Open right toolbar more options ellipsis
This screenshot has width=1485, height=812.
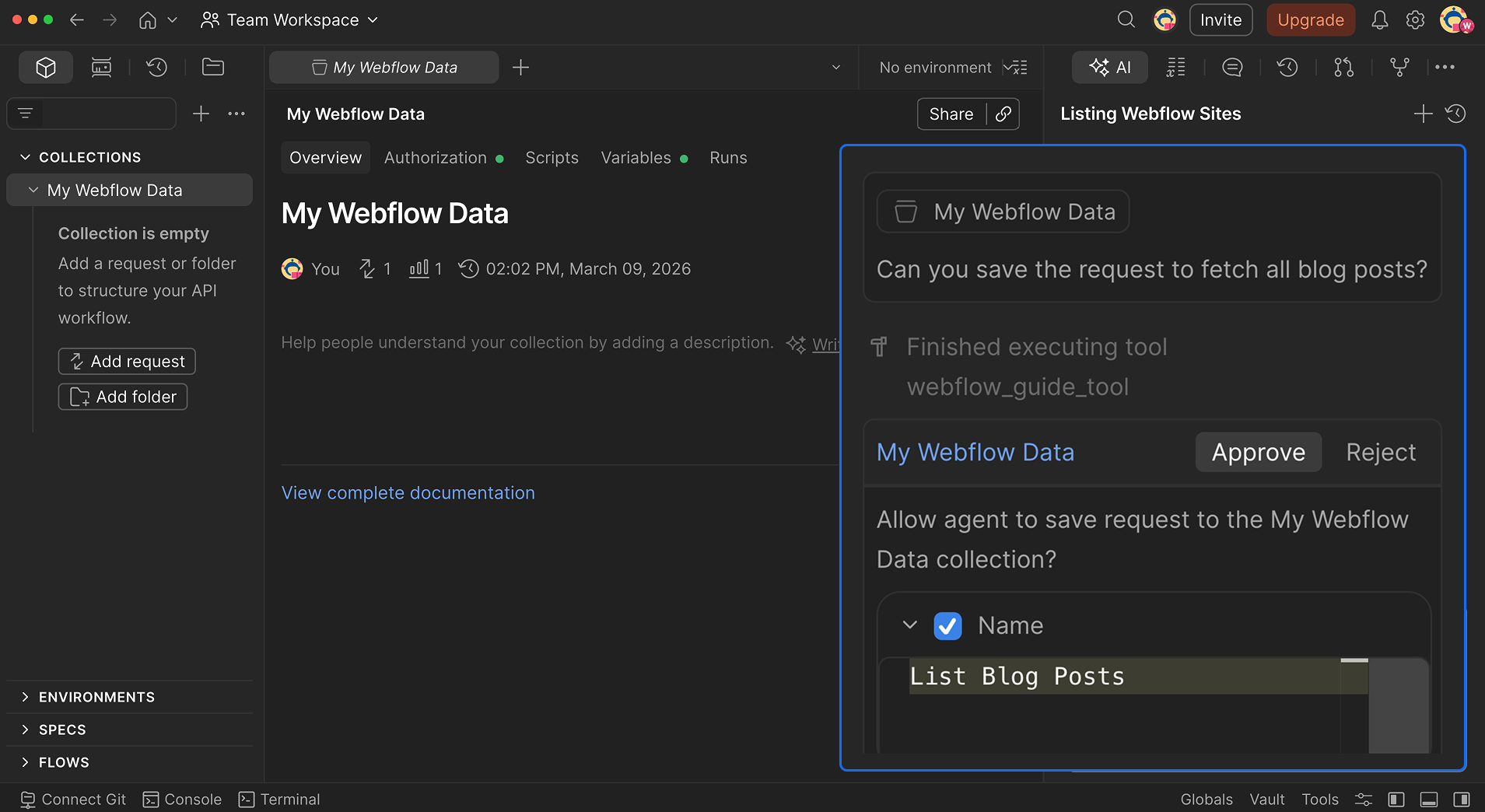click(1445, 68)
